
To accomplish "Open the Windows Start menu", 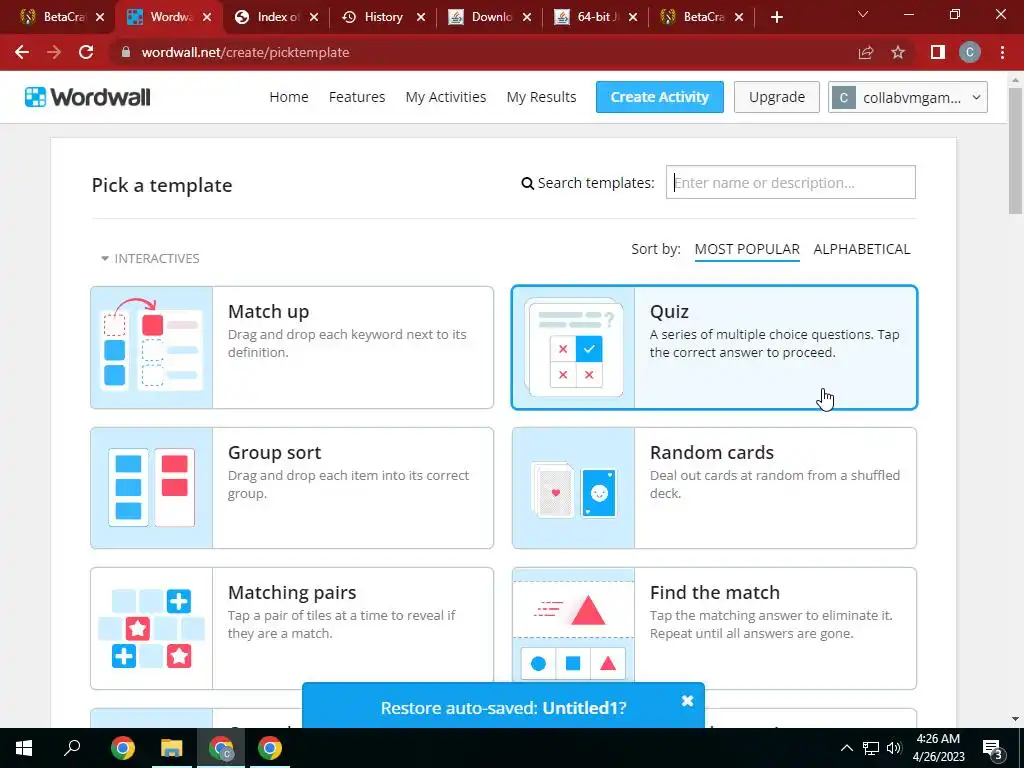I will point(24,748).
